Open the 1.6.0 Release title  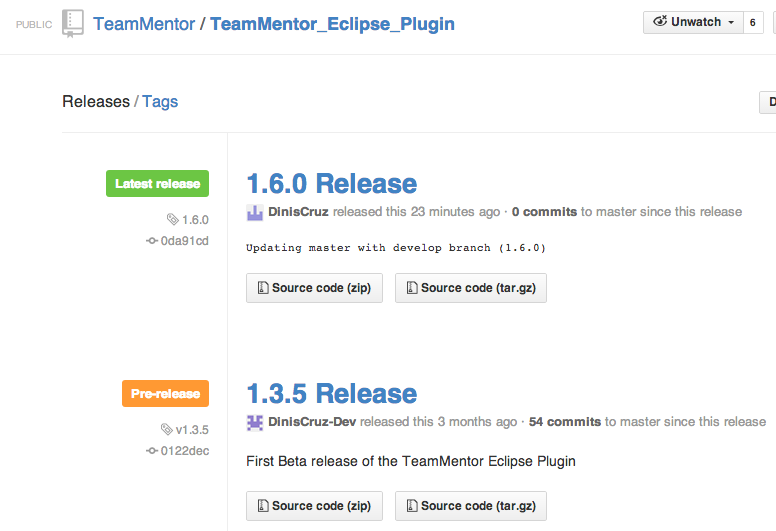pos(331,184)
